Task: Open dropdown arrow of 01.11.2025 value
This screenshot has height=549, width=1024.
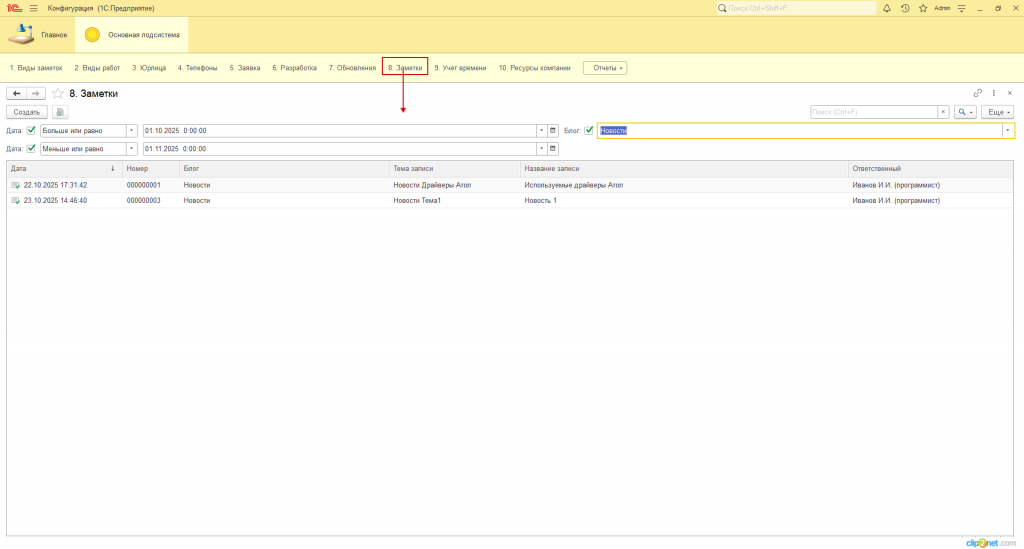Action: 541,149
